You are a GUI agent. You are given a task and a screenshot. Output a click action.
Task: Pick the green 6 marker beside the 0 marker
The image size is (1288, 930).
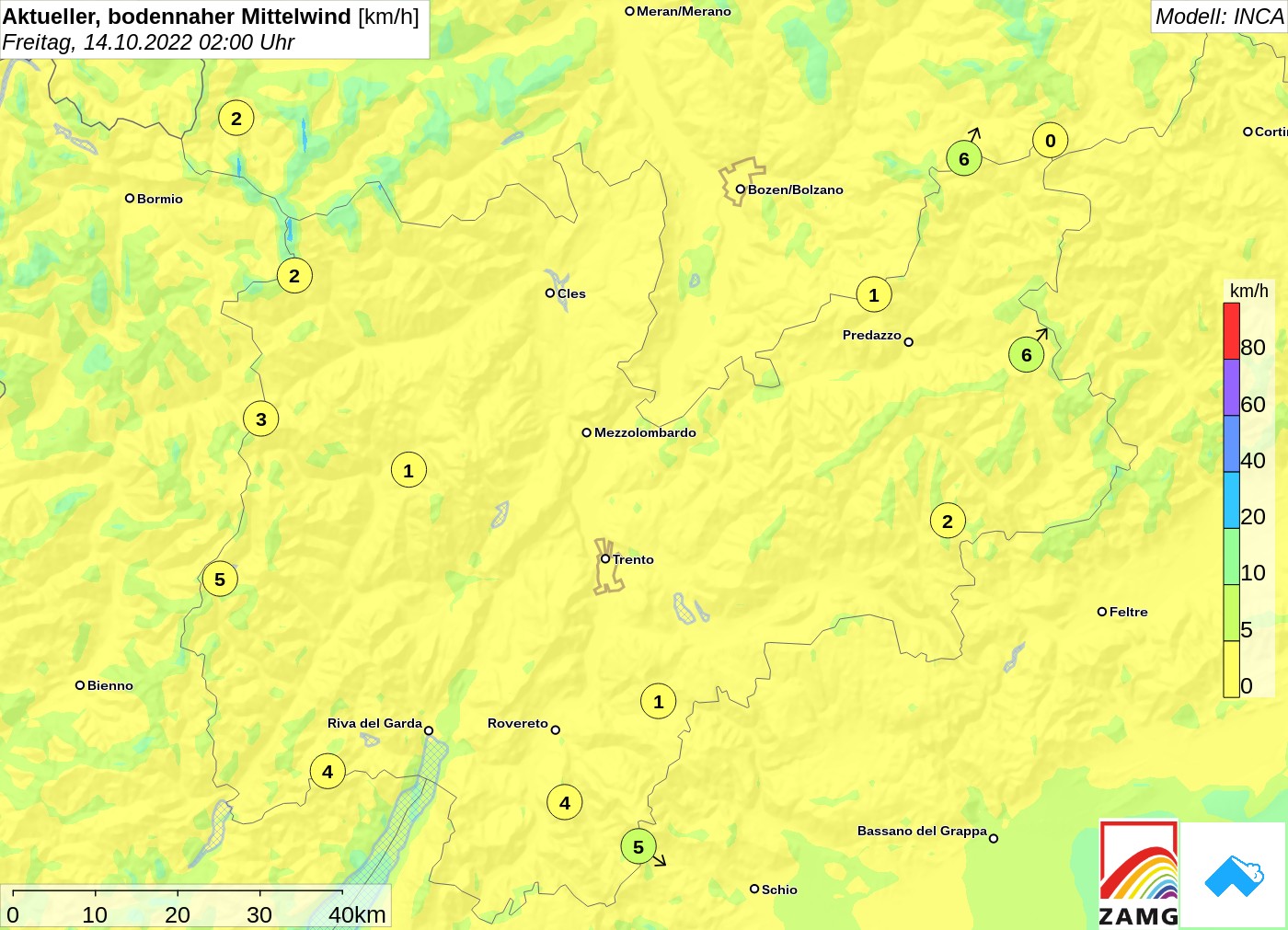[x=964, y=158]
